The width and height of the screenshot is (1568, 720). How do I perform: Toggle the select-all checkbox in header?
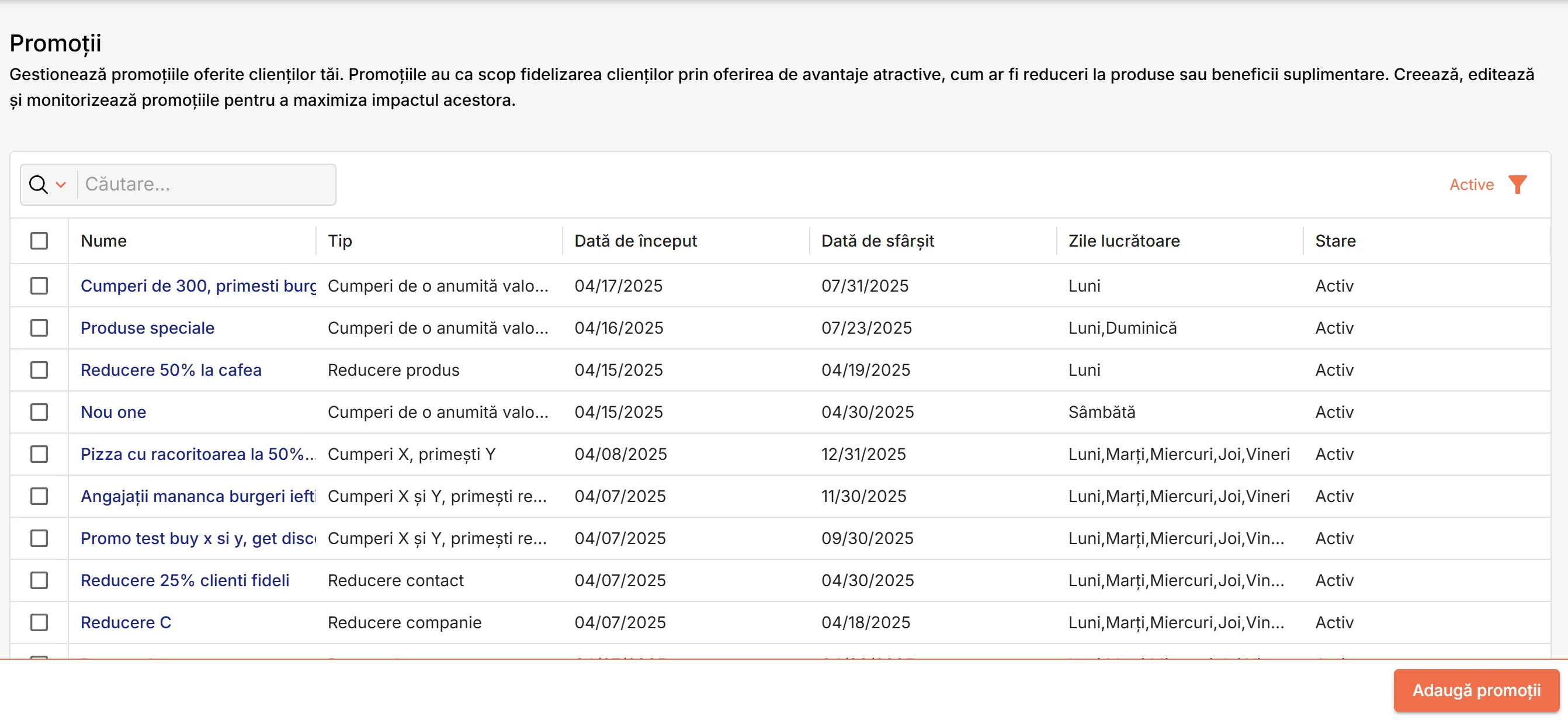(39, 241)
